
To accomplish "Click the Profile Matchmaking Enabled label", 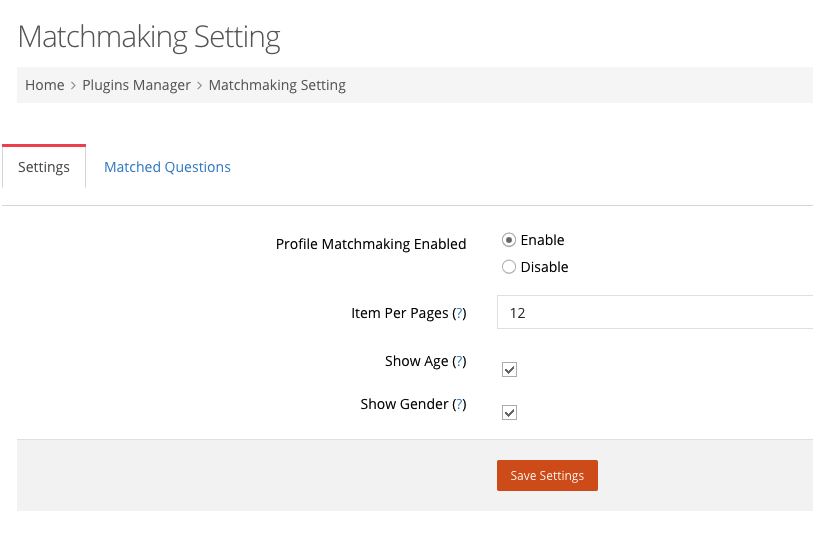I will (371, 244).
